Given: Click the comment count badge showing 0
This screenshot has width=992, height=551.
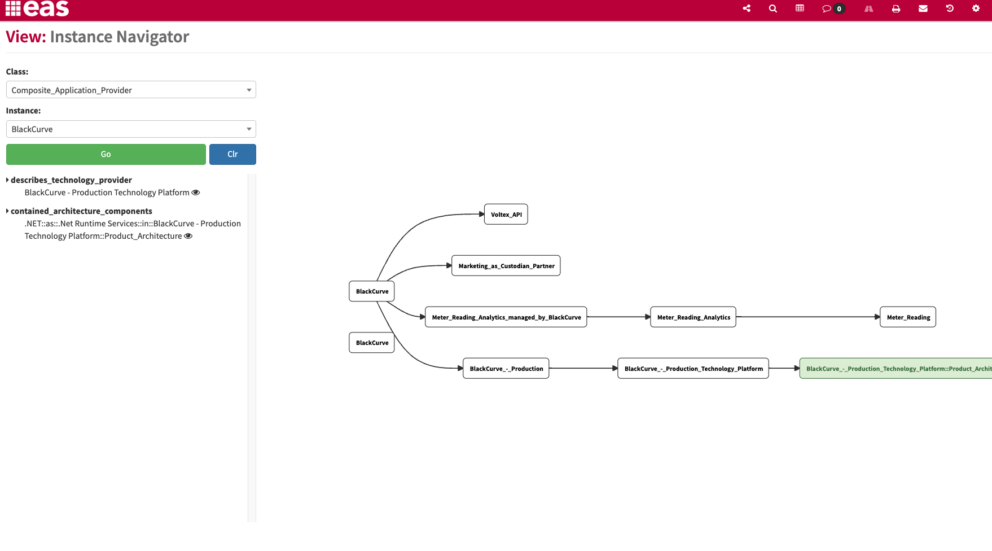Looking at the screenshot, I should (x=839, y=9).
